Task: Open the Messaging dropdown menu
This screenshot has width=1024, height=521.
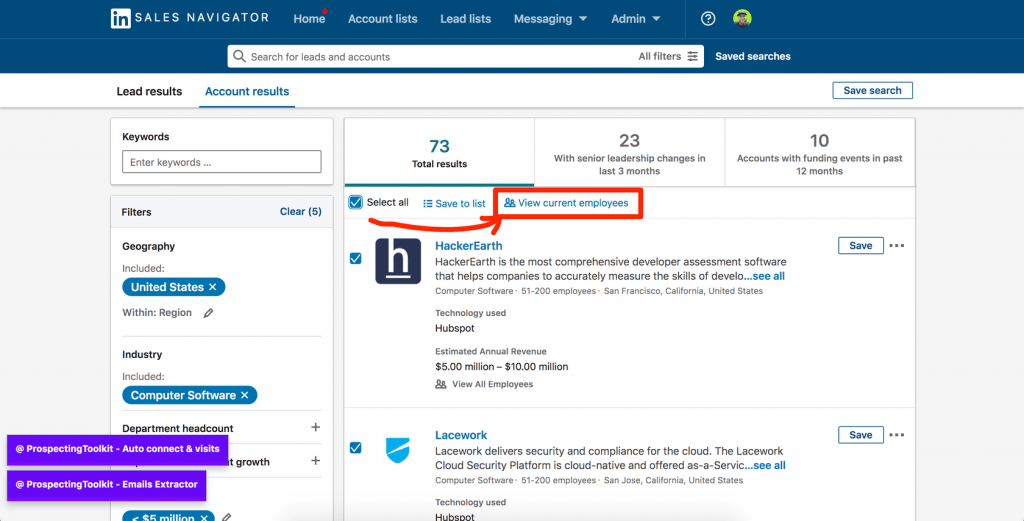Action: [550, 19]
